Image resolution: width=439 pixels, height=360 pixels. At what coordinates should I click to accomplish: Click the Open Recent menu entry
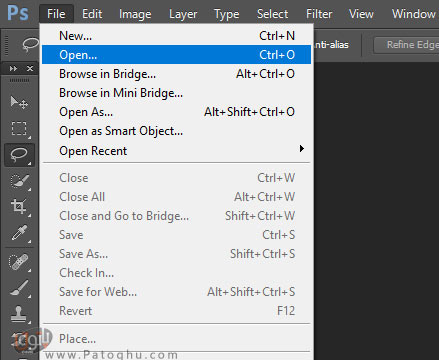click(x=176, y=151)
